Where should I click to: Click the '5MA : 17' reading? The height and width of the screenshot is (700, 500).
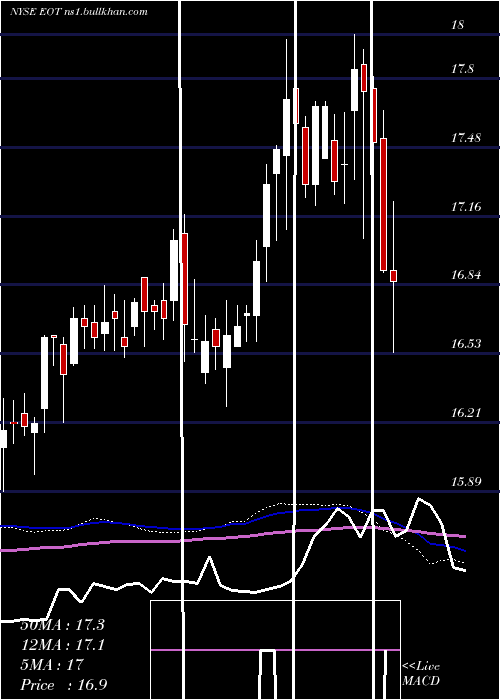[52, 665]
